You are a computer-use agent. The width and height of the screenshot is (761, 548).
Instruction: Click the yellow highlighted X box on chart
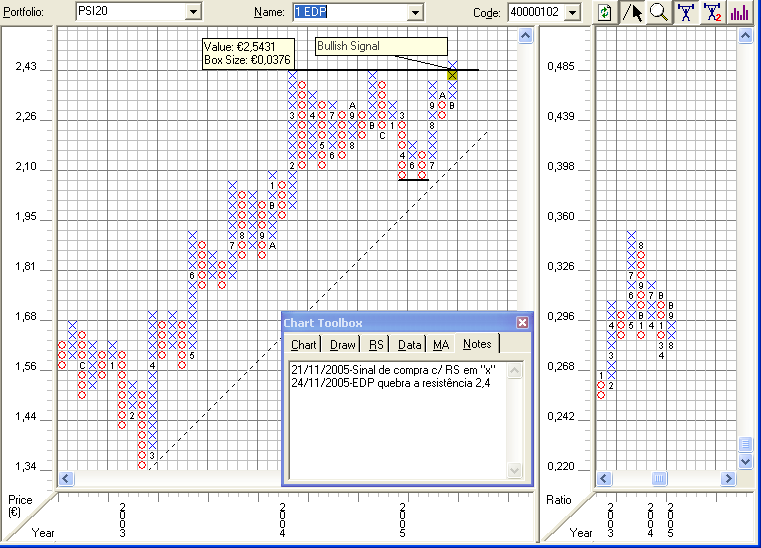click(x=452, y=75)
